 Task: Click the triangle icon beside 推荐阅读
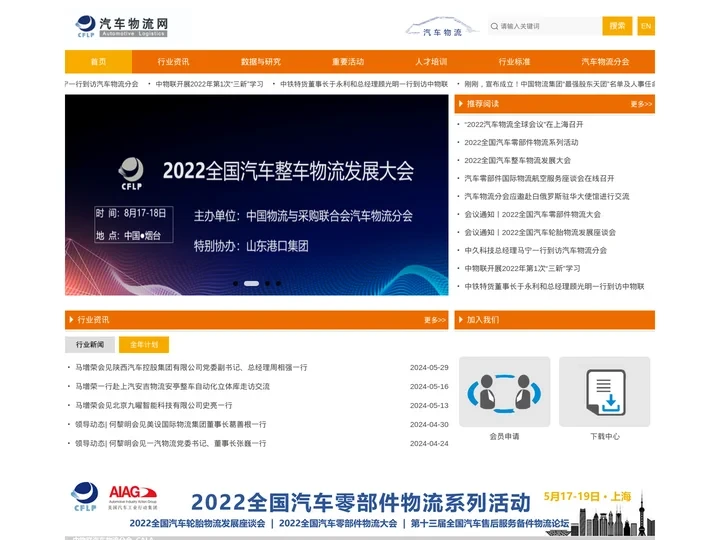tap(461, 104)
